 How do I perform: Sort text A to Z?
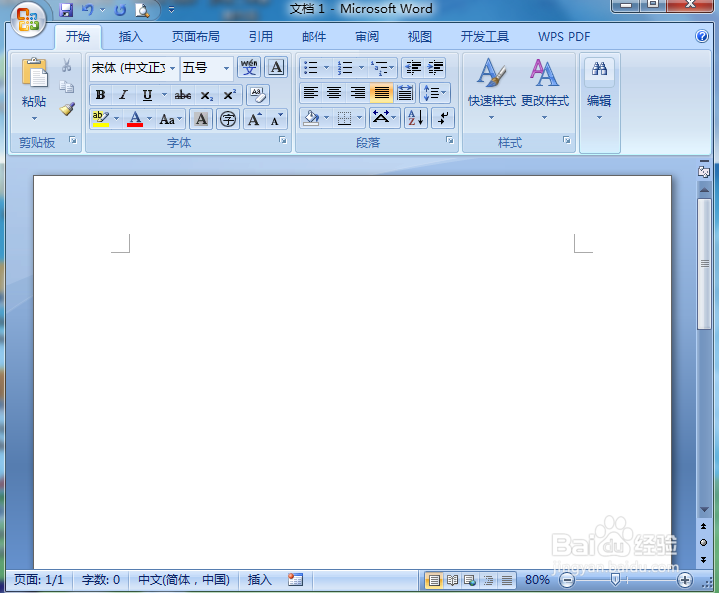pyautogui.click(x=416, y=118)
